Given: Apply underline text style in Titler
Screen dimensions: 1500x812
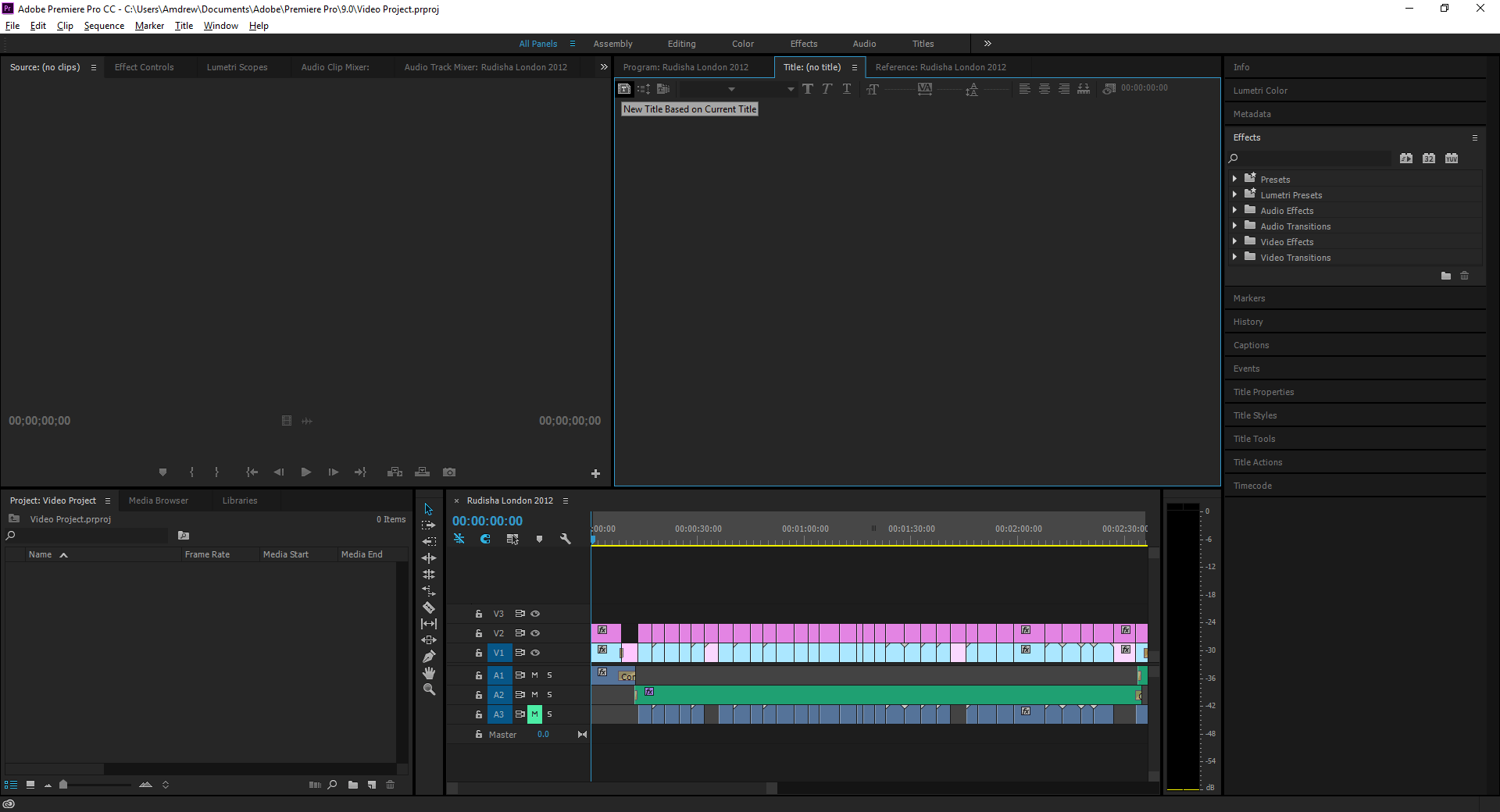Looking at the screenshot, I should (x=846, y=89).
